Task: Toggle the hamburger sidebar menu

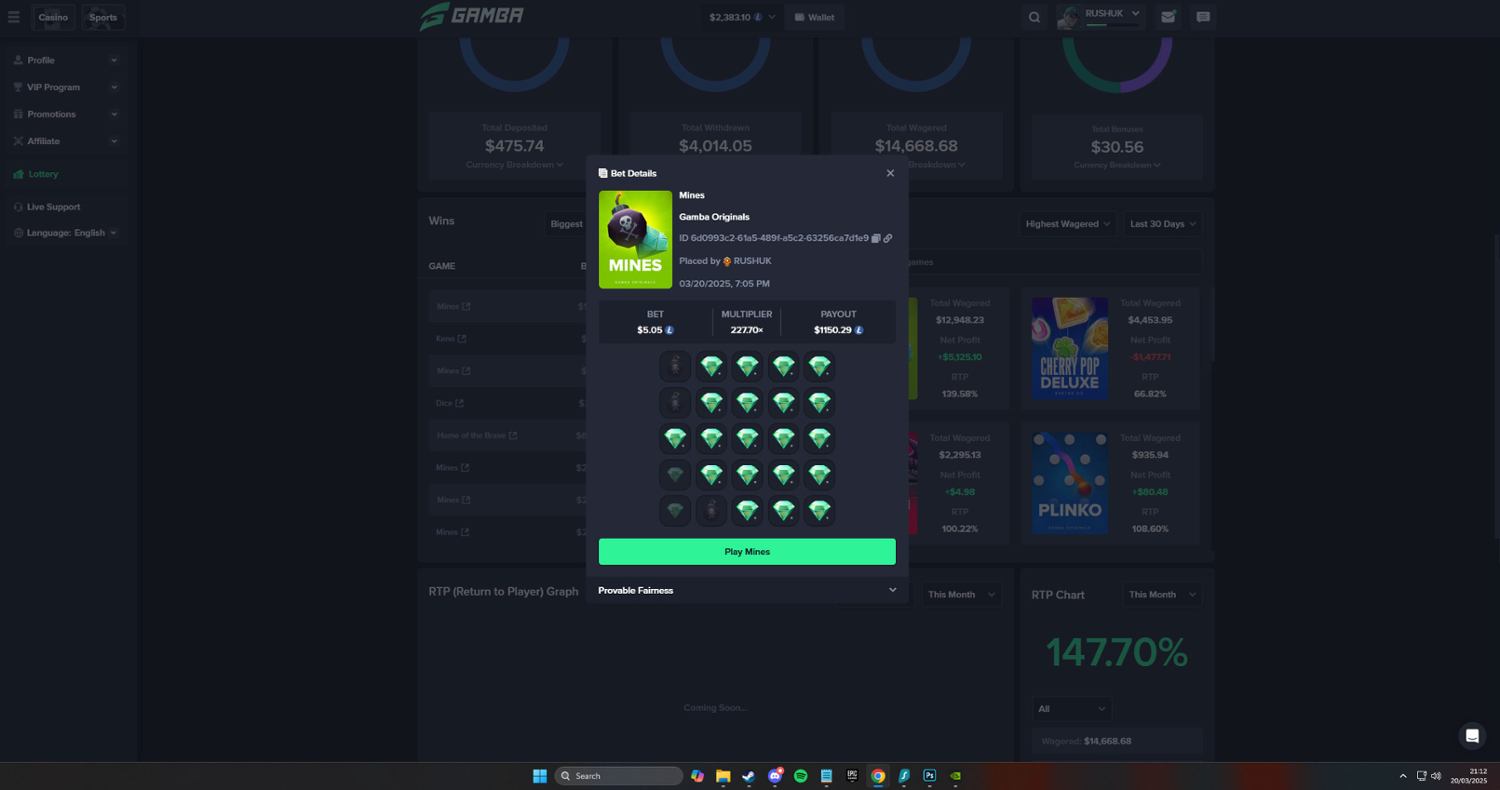Action: [14, 17]
